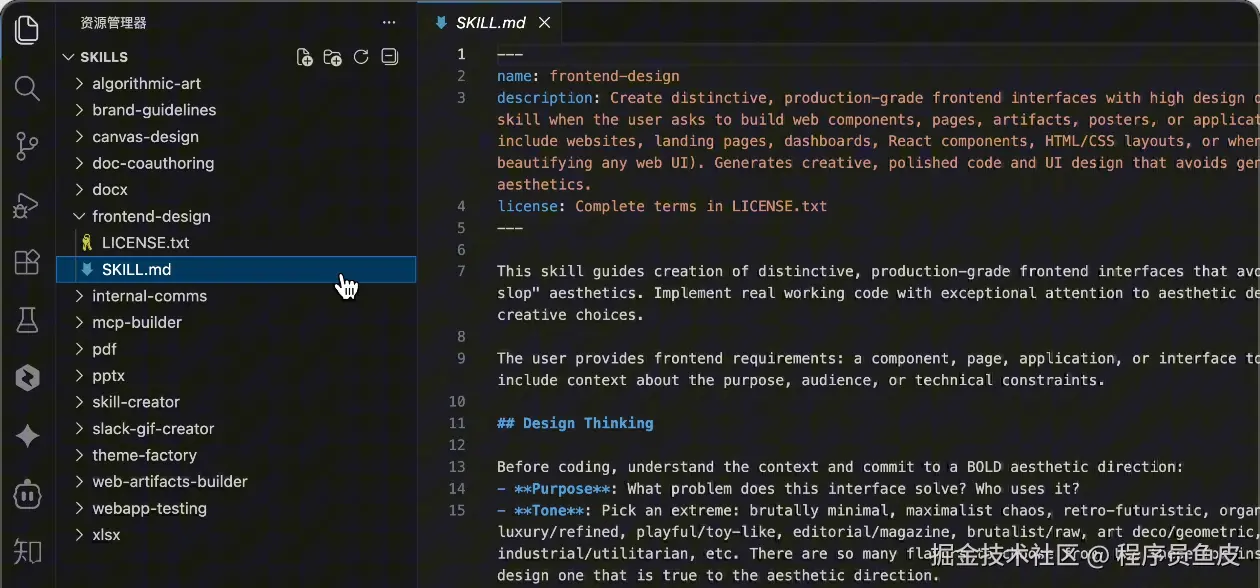Open the explorer's more actions ellipsis menu
Screen dimensions: 1260x588
(389, 22)
